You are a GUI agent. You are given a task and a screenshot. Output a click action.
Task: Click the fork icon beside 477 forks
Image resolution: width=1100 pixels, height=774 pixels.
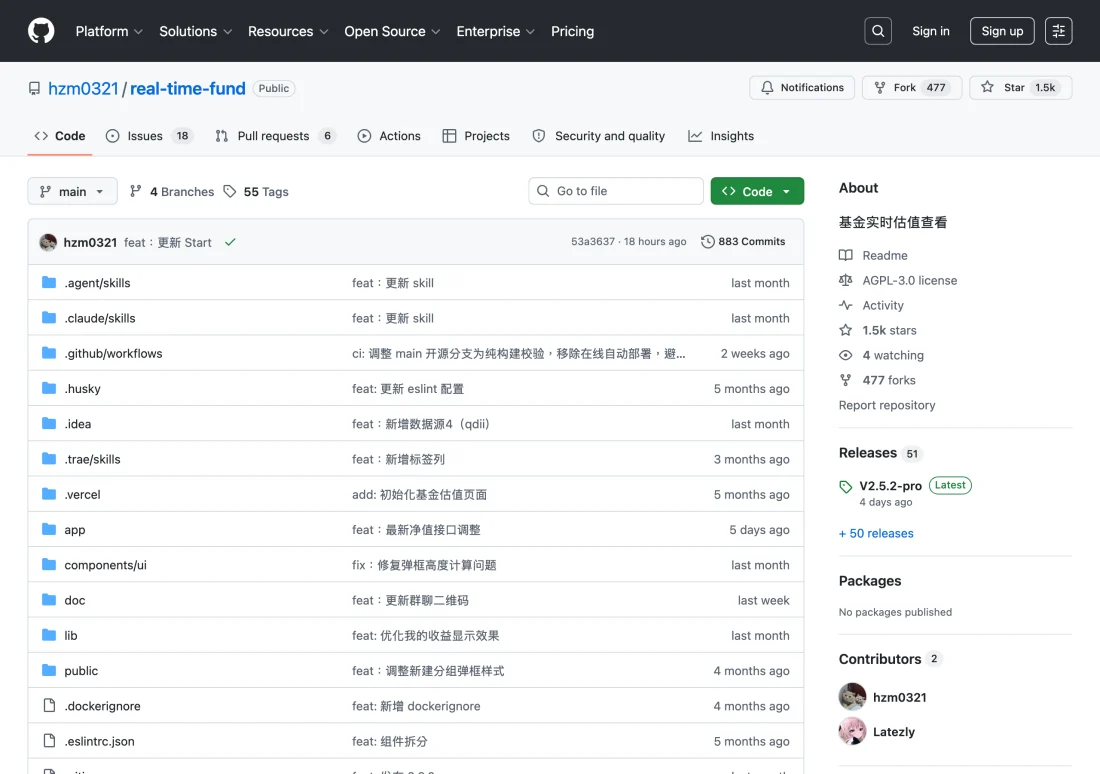845,380
